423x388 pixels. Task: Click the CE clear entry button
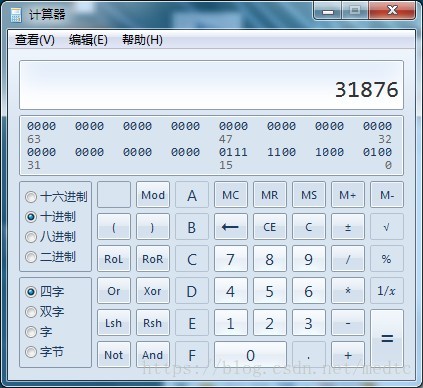pos(270,227)
